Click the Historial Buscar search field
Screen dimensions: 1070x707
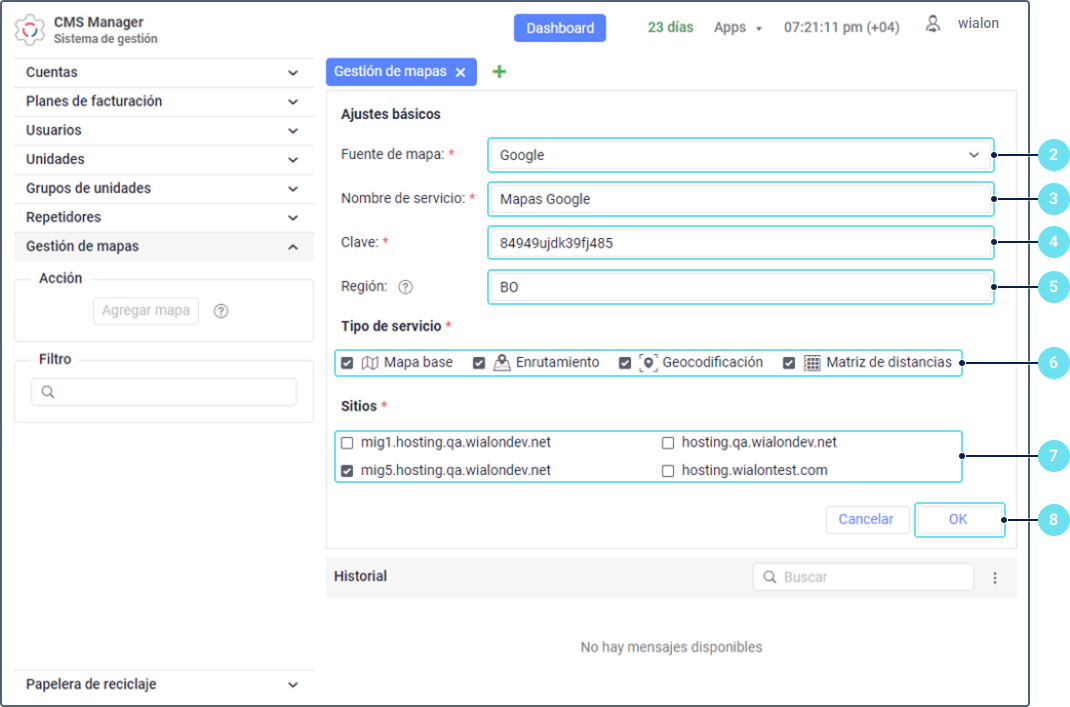pos(870,577)
